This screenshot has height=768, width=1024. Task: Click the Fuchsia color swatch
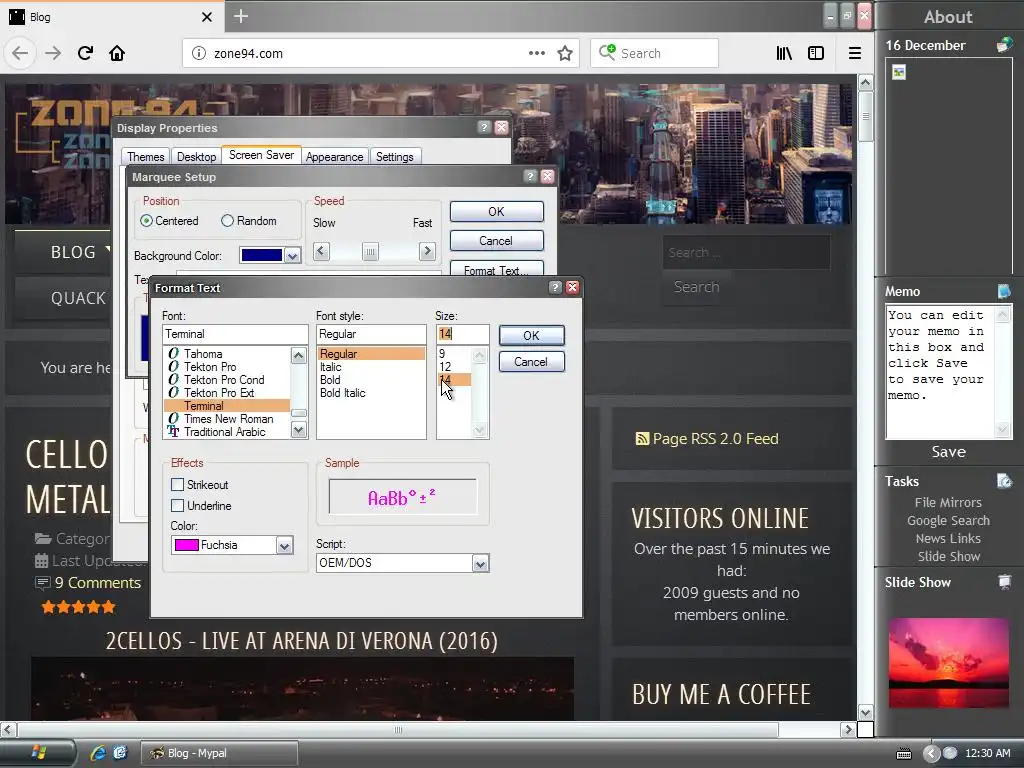click(x=187, y=545)
